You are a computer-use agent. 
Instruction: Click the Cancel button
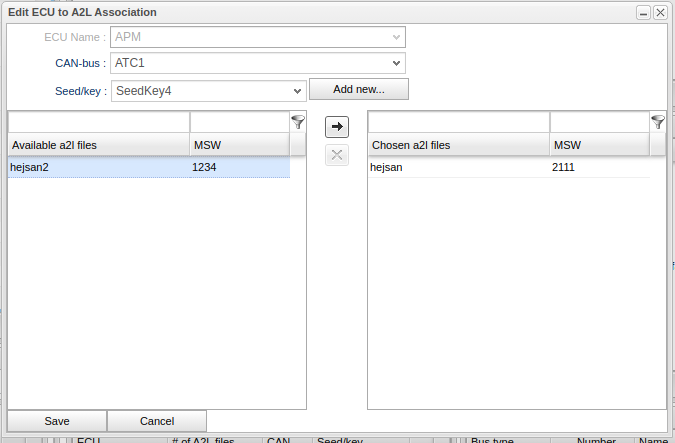pyautogui.click(x=157, y=421)
